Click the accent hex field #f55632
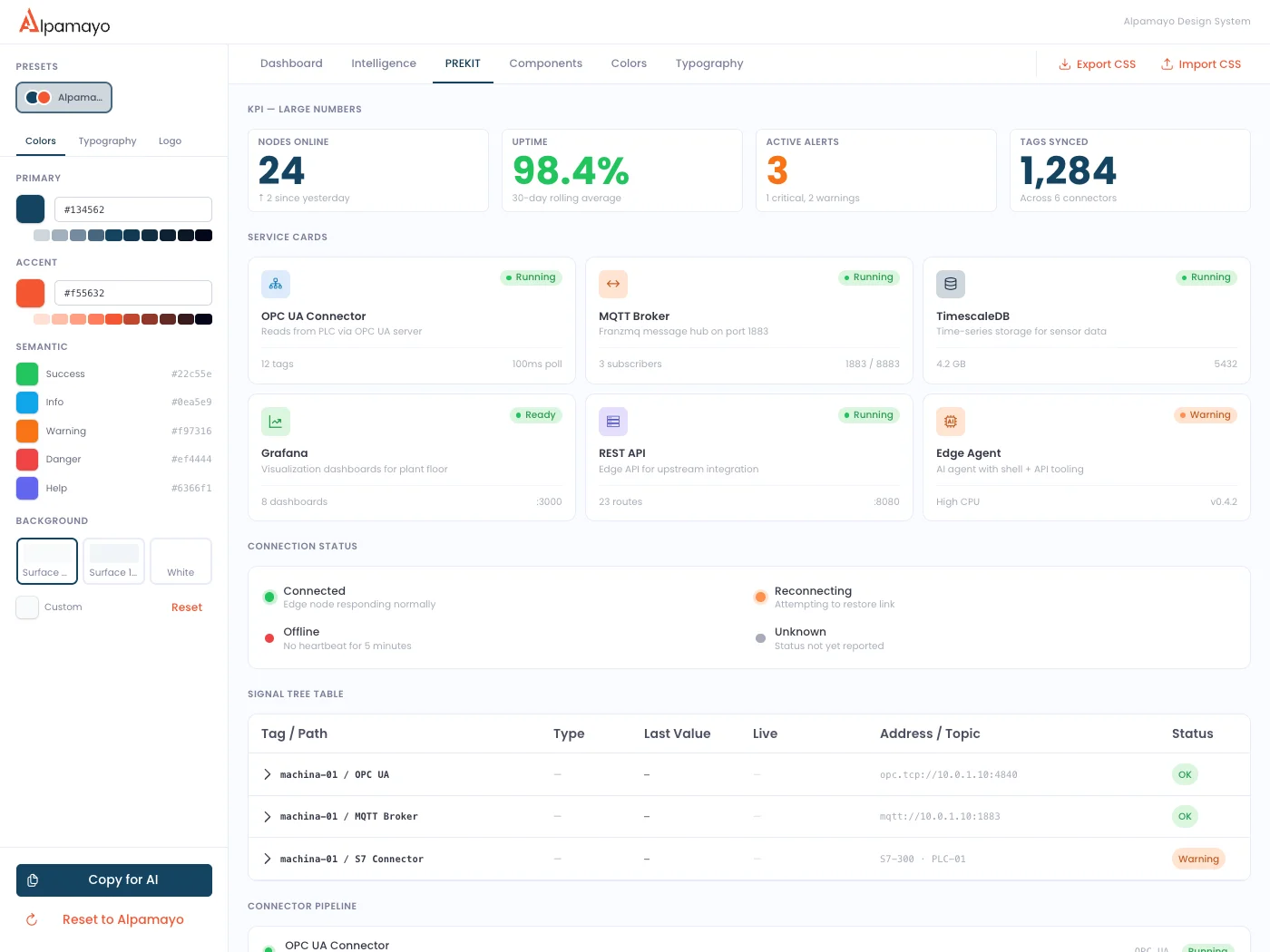 133,293
